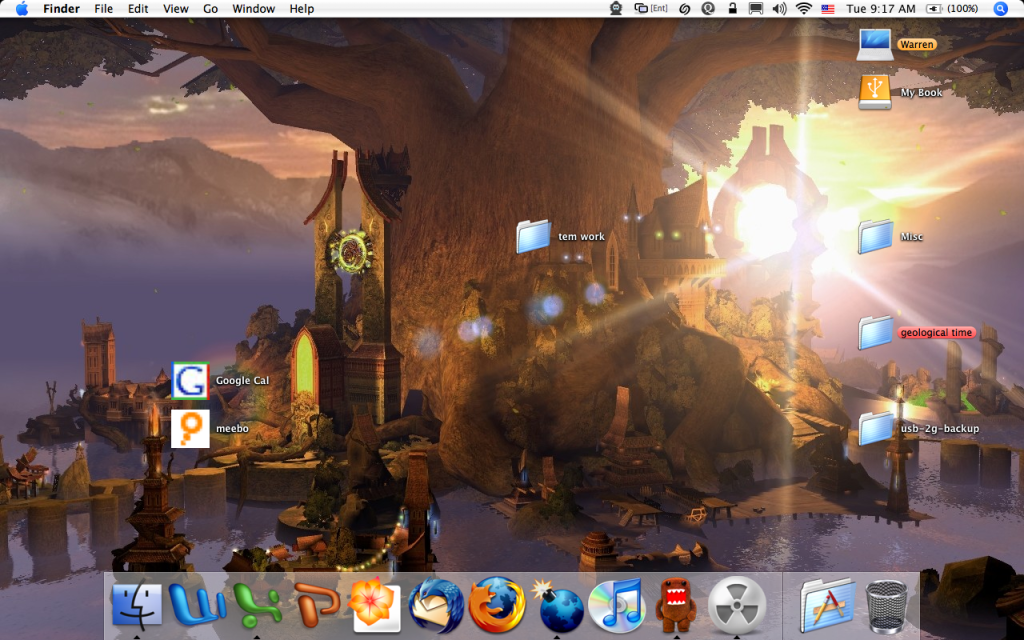Open the Help menu
Image resolution: width=1024 pixels, height=640 pixels.
coord(302,8)
